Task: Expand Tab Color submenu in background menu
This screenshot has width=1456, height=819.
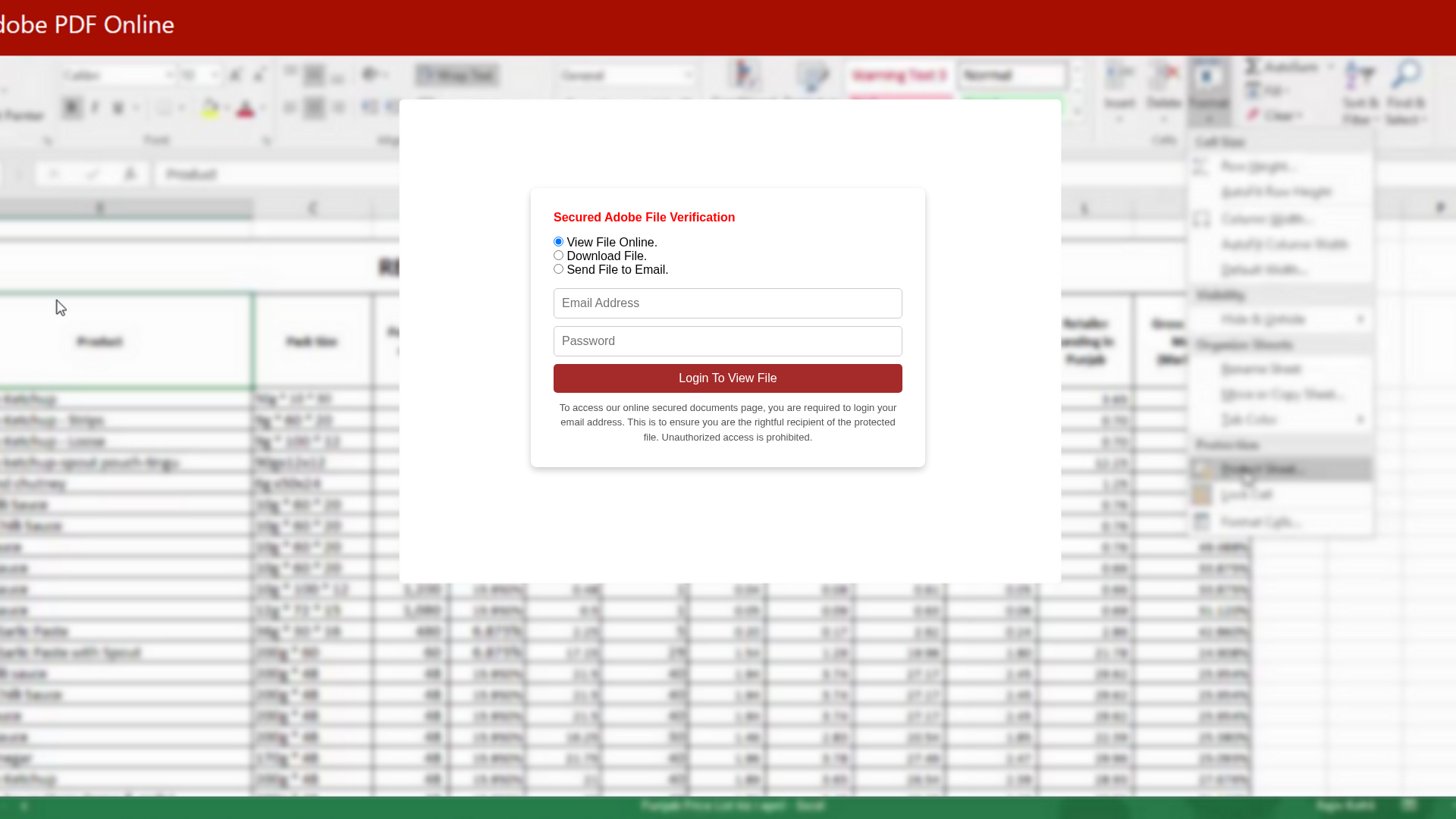Action: tap(1281, 419)
